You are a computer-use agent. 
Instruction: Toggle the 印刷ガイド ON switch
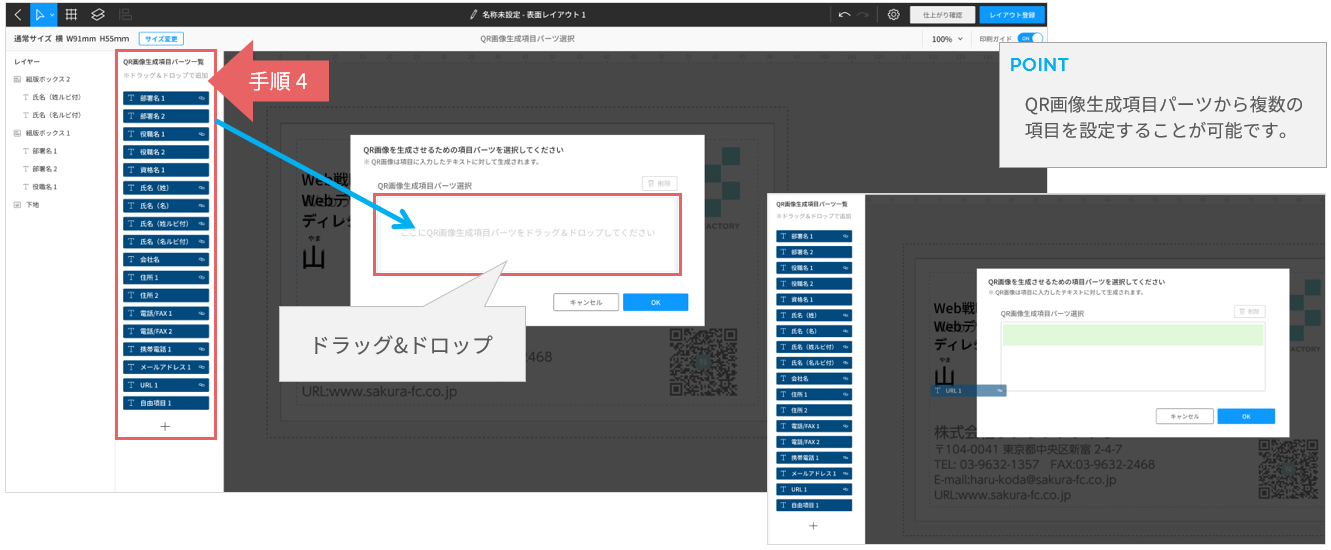coord(1029,39)
